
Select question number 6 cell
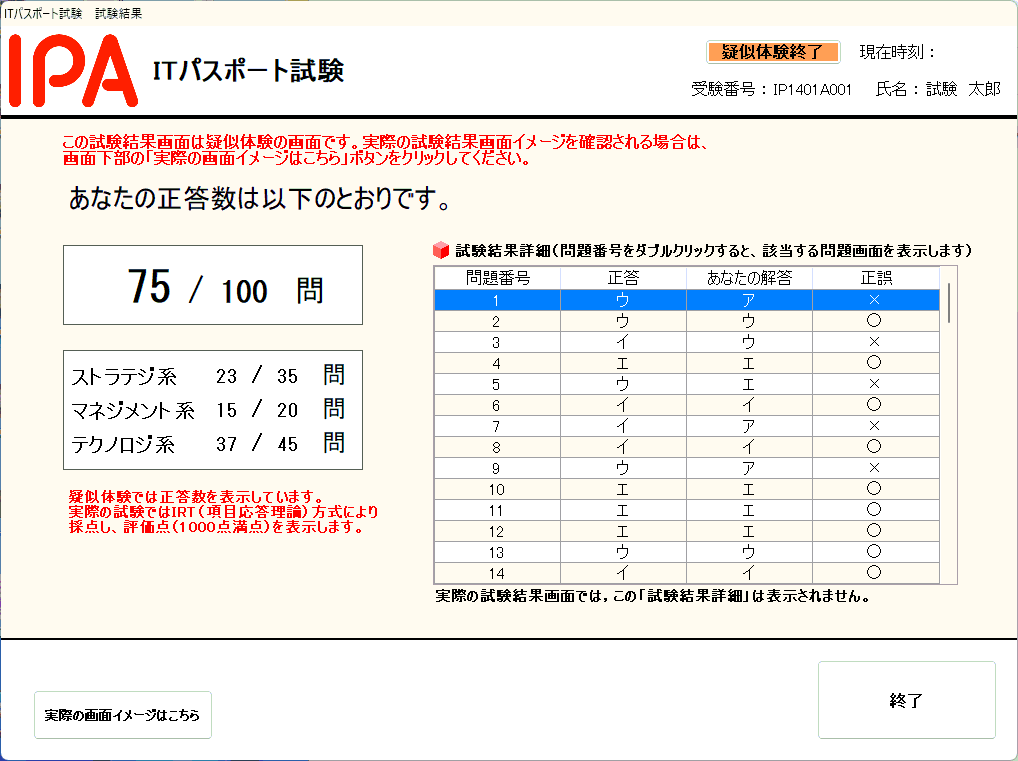point(497,405)
